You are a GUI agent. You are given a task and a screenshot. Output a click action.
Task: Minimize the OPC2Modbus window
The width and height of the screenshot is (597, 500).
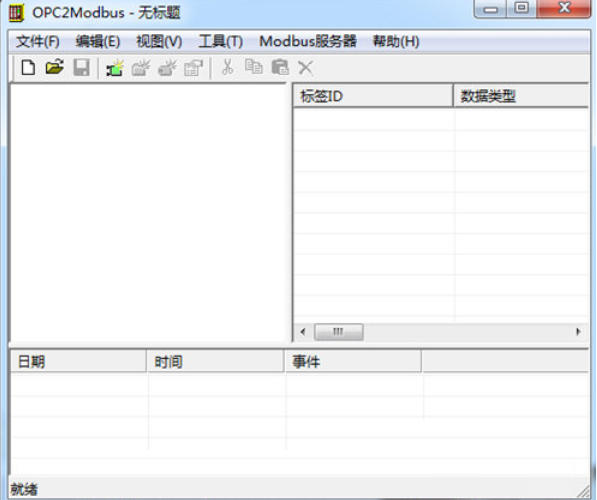(x=491, y=8)
